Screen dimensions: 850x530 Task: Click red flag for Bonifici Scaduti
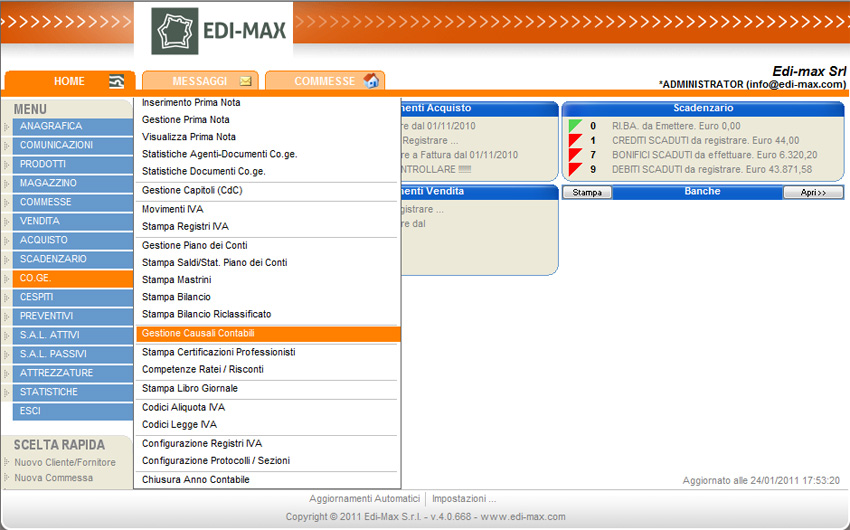[x=575, y=155]
